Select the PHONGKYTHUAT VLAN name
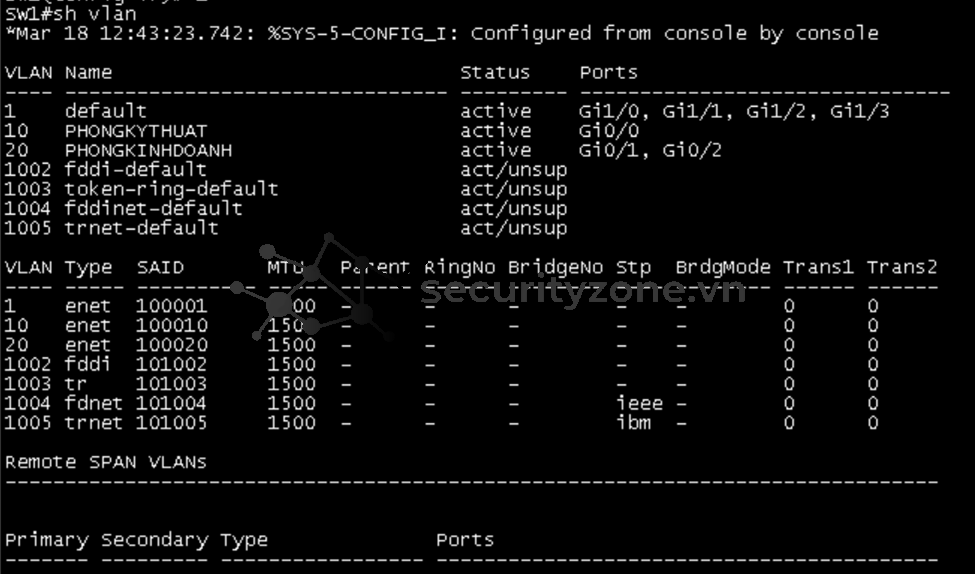Viewport: 975px width, 574px height. [x=136, y=131]
